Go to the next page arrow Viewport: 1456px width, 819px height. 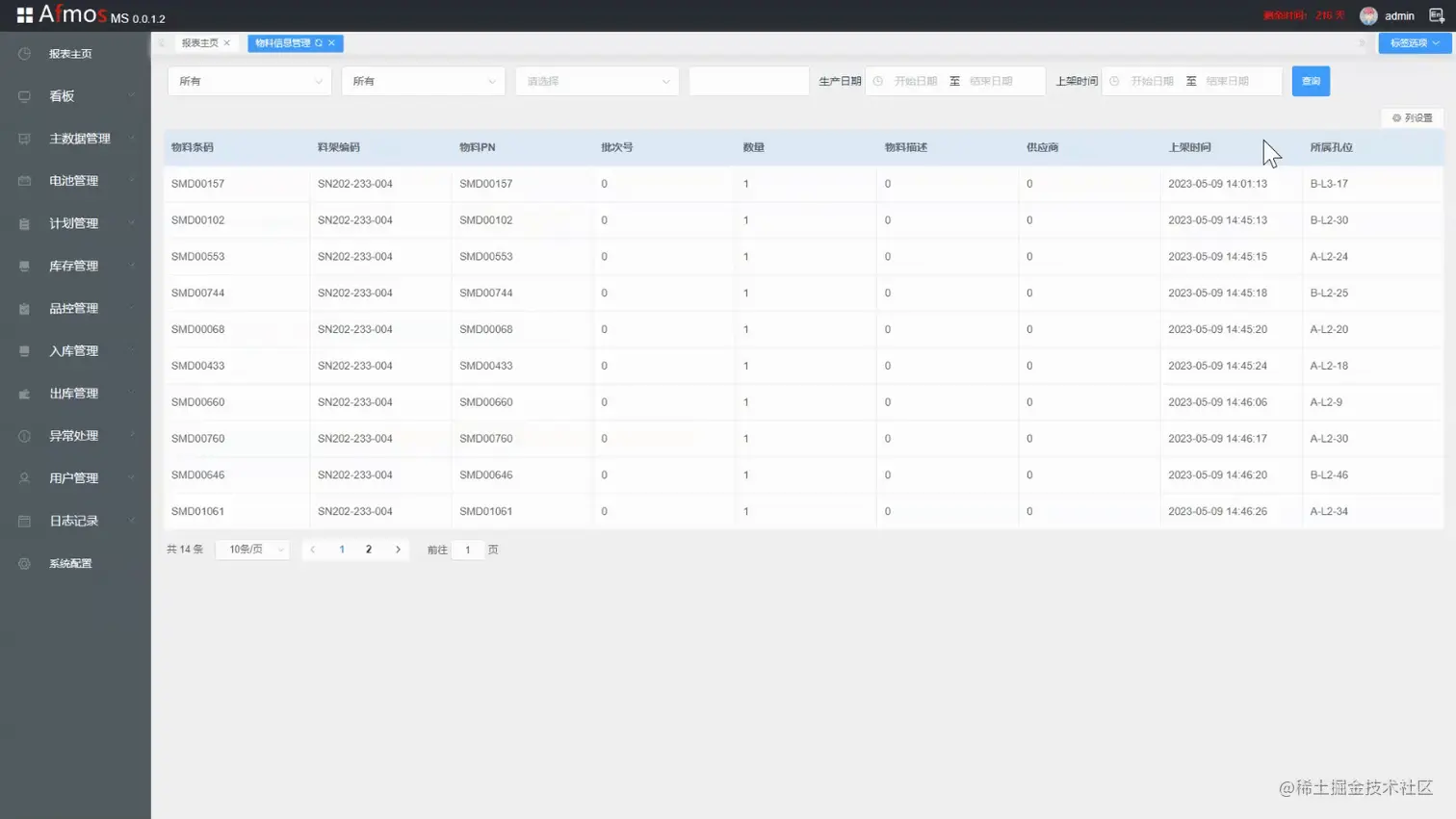pyautogui.click(x=398, y=550)
